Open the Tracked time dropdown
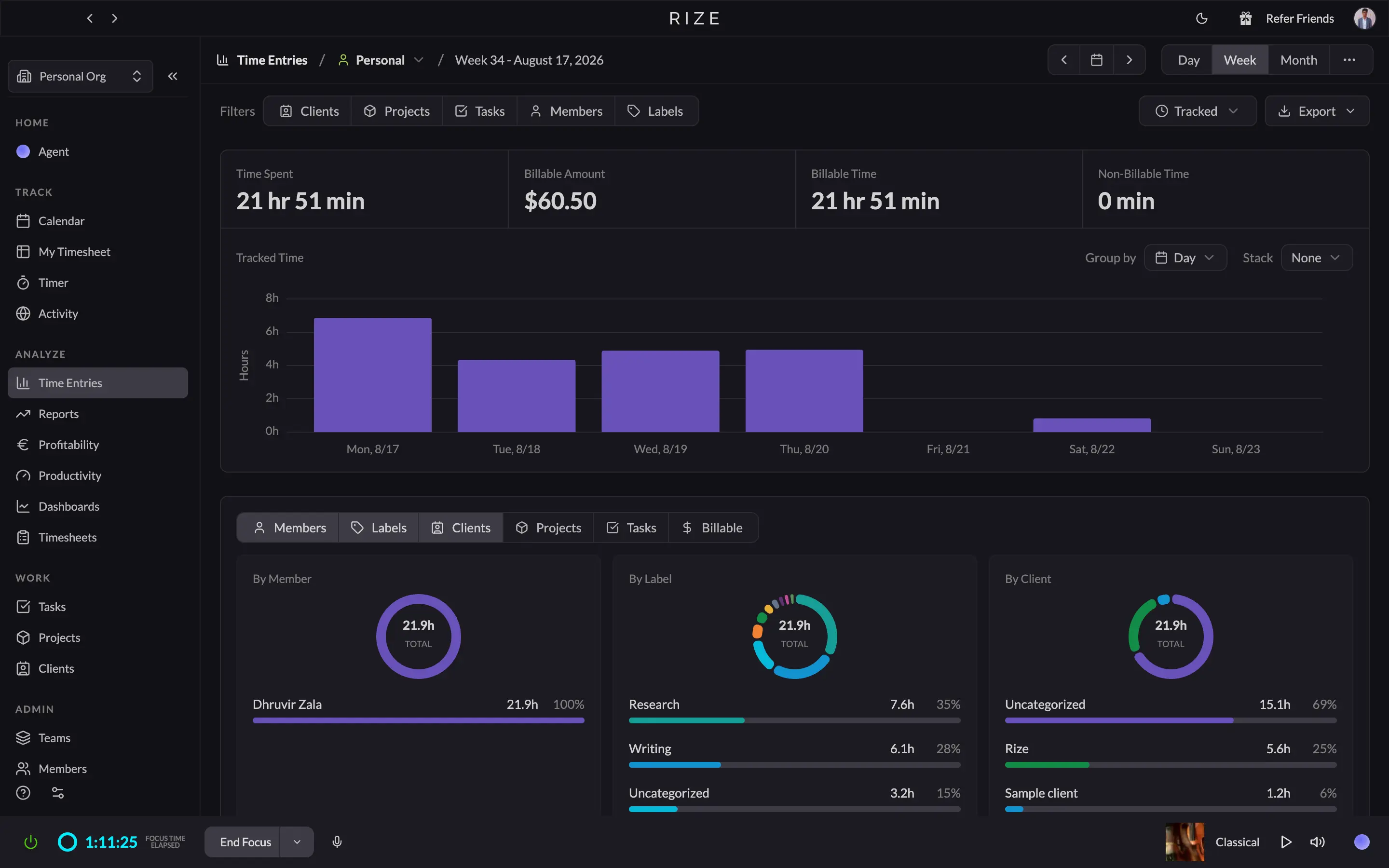This screenshot has height=868, width=1389. [1198, 111]
